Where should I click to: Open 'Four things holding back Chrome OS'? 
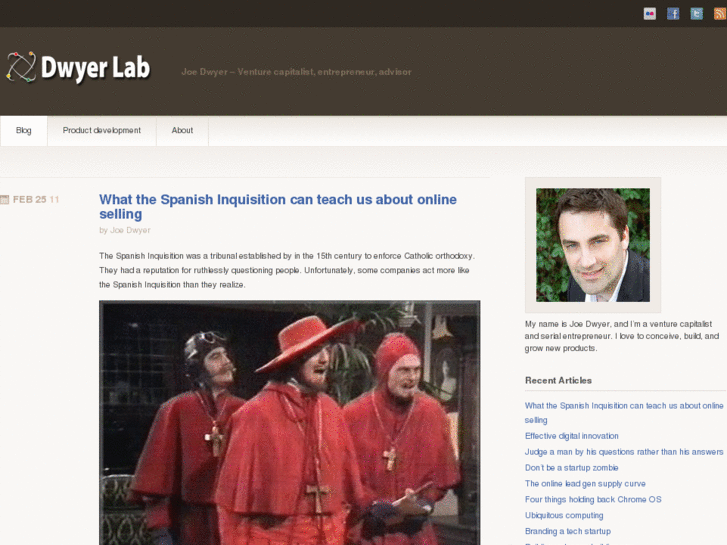point(593,500)
